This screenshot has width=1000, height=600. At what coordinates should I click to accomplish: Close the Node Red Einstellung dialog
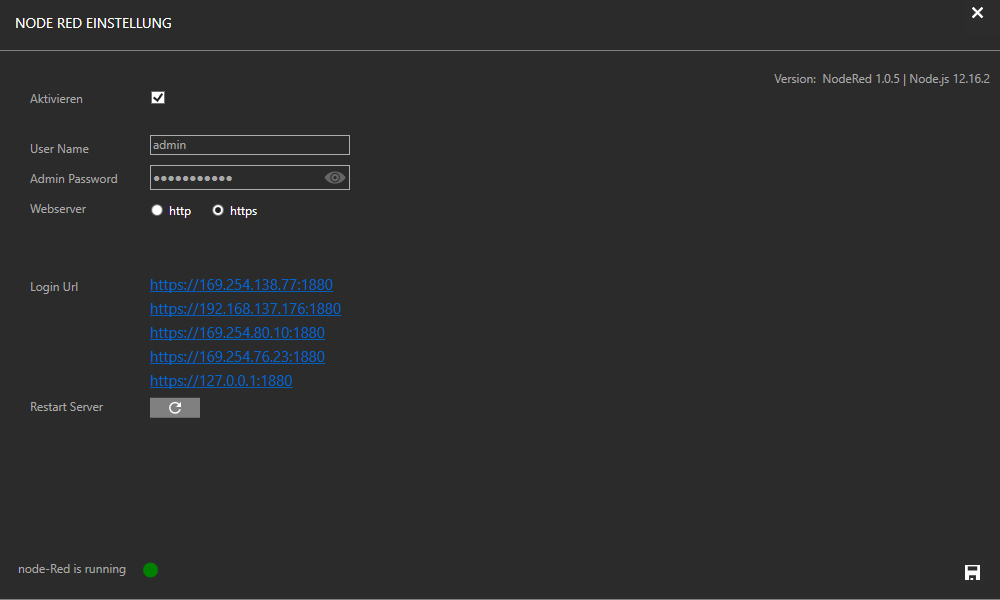point(977,13)
